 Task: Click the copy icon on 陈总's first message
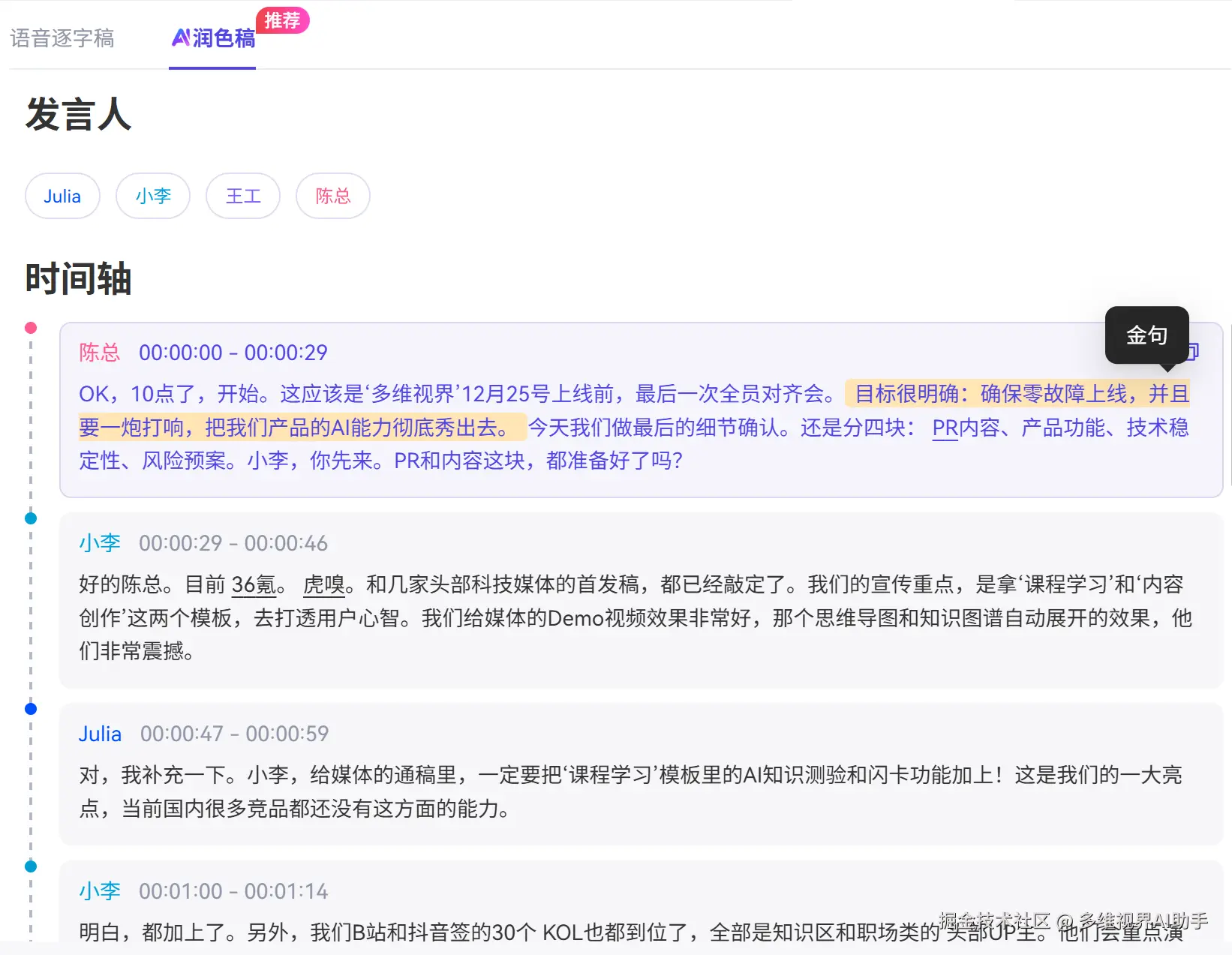pos(1194,351)
